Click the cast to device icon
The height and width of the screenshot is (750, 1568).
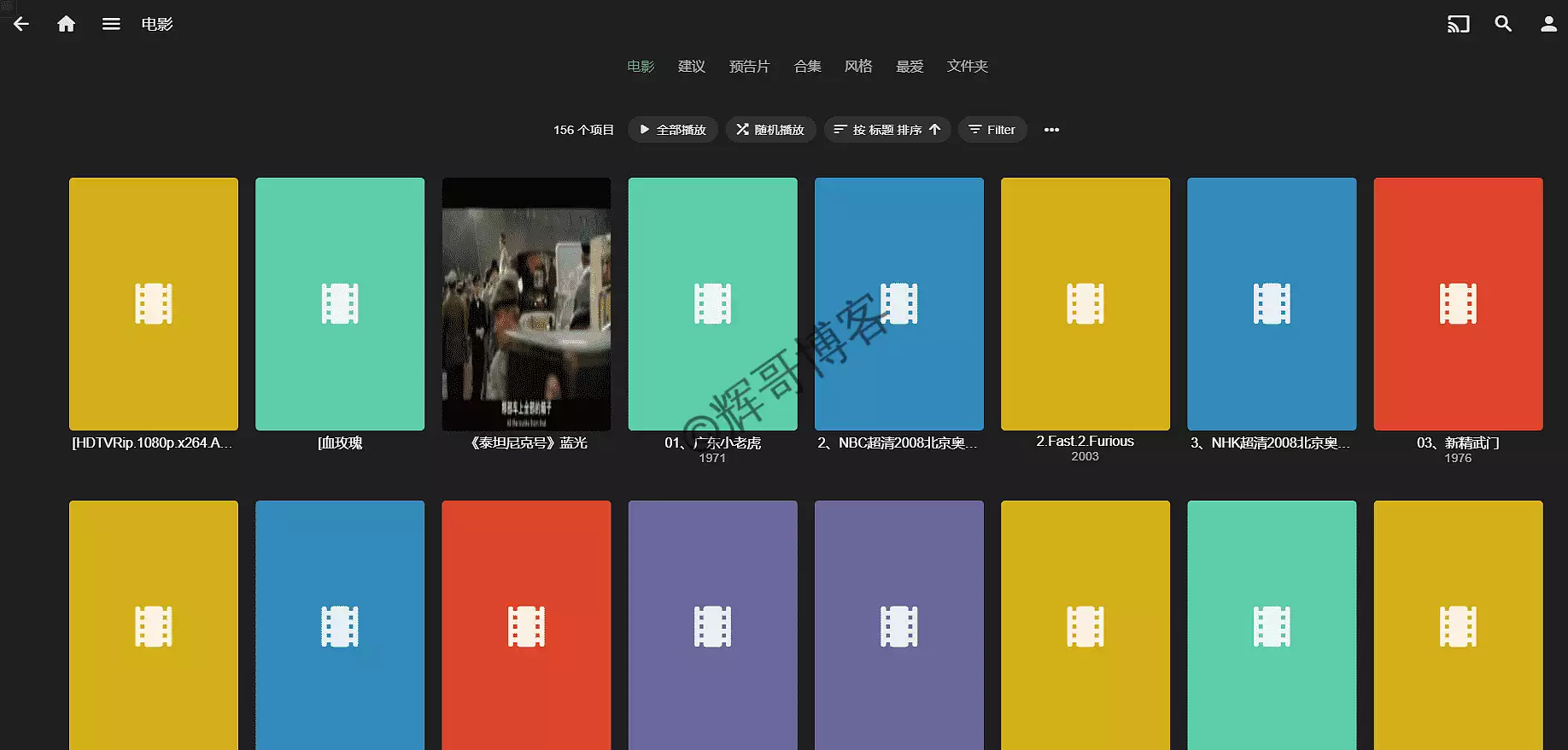coord(1459,24)
